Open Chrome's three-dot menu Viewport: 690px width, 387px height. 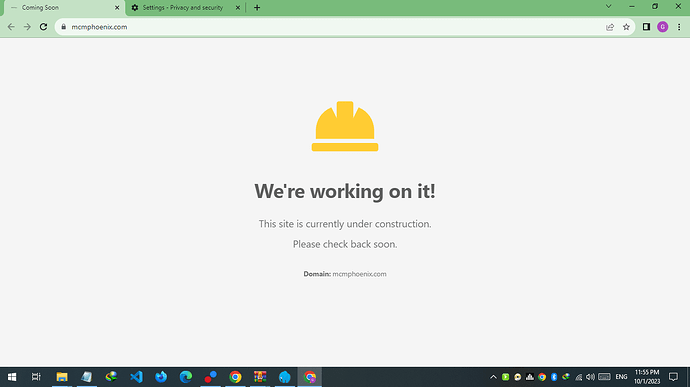679,27
